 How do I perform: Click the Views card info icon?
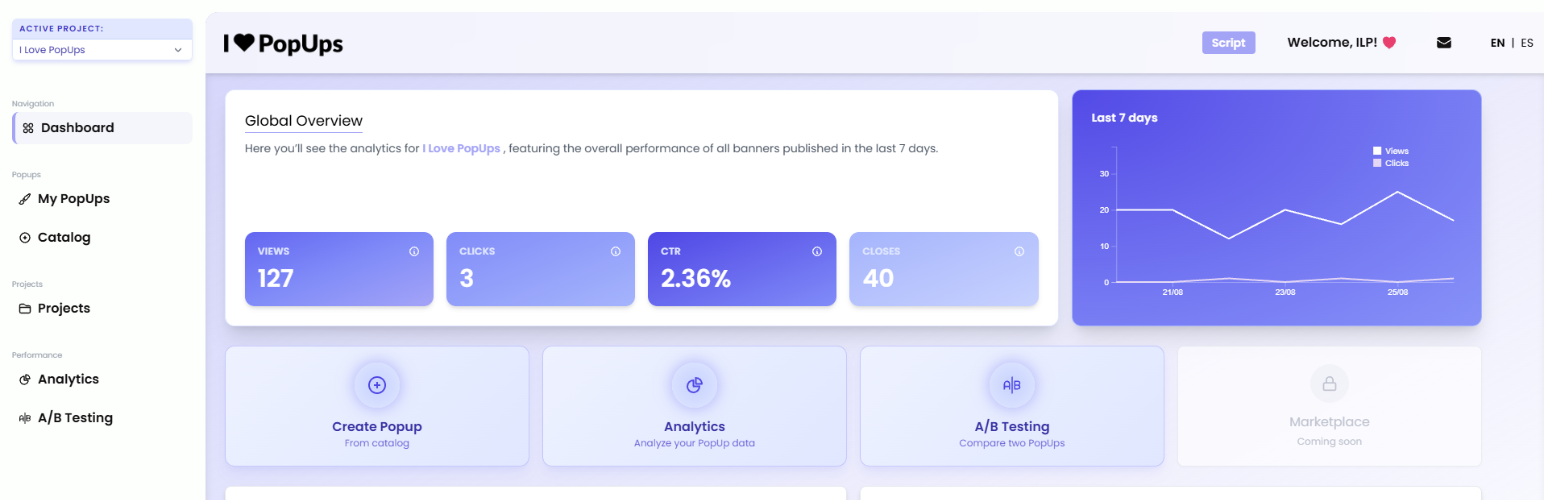tap(414, 252)
